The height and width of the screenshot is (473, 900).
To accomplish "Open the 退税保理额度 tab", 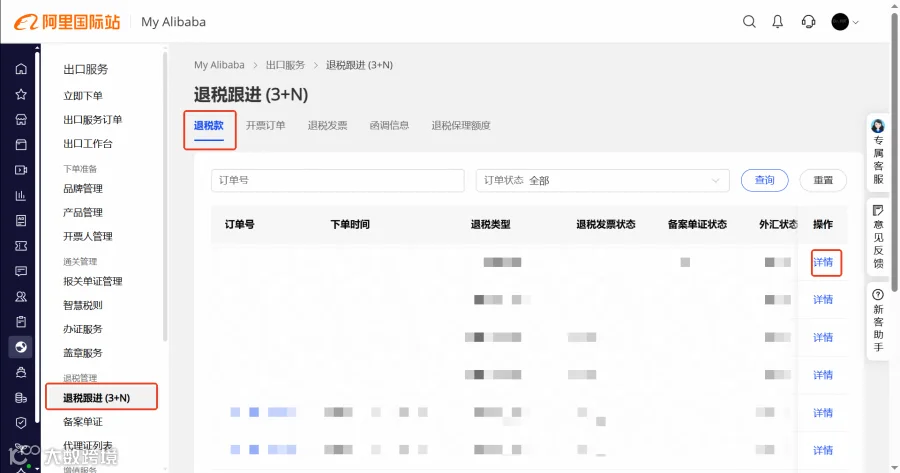I will tap(461, 125).
